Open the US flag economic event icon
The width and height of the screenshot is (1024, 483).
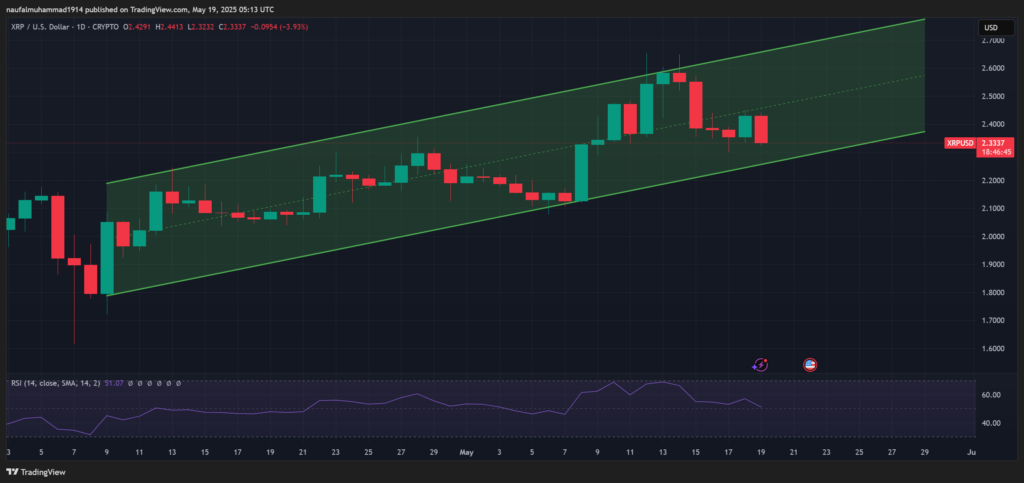[810, 365]
